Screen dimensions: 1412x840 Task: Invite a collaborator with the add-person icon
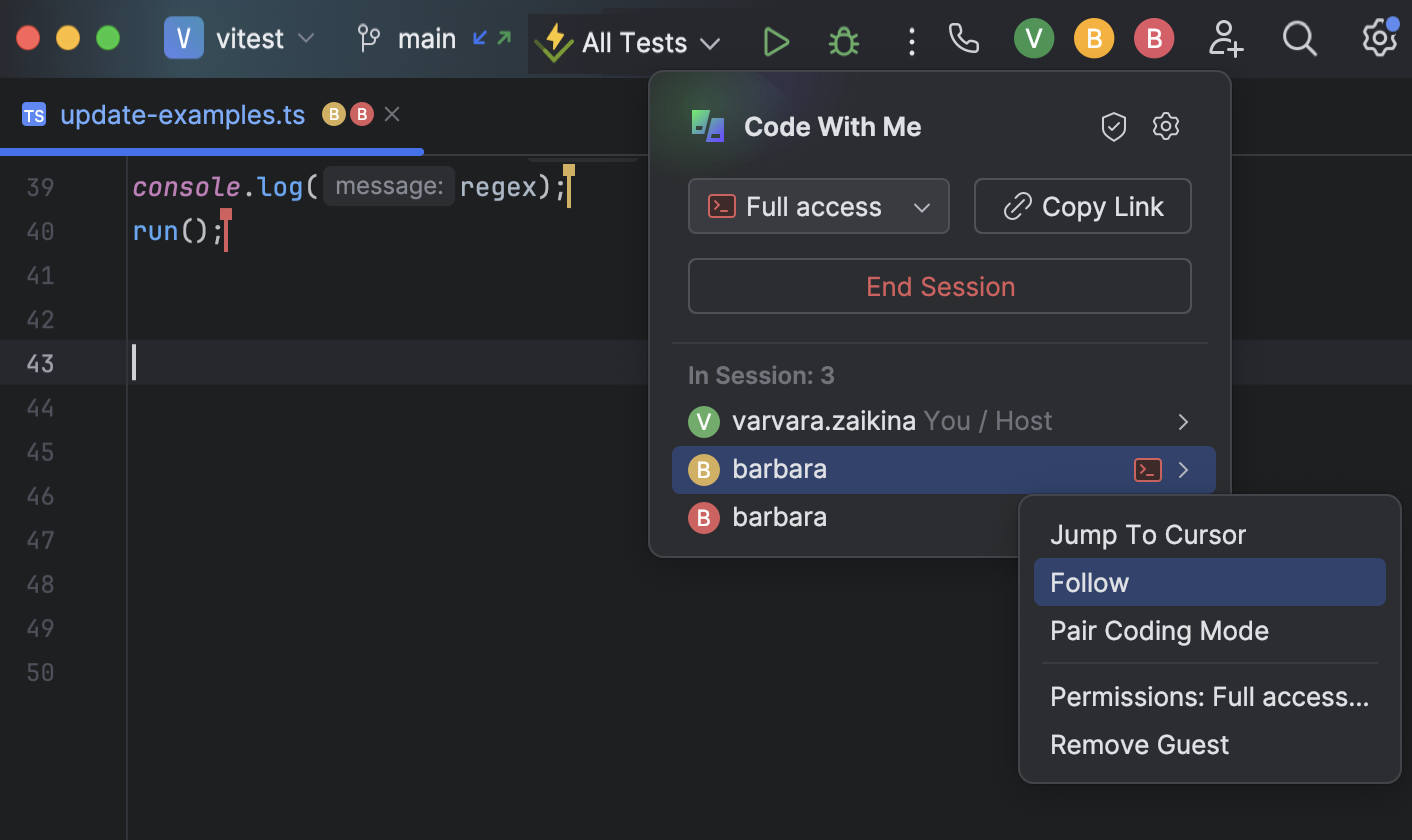1225,40
